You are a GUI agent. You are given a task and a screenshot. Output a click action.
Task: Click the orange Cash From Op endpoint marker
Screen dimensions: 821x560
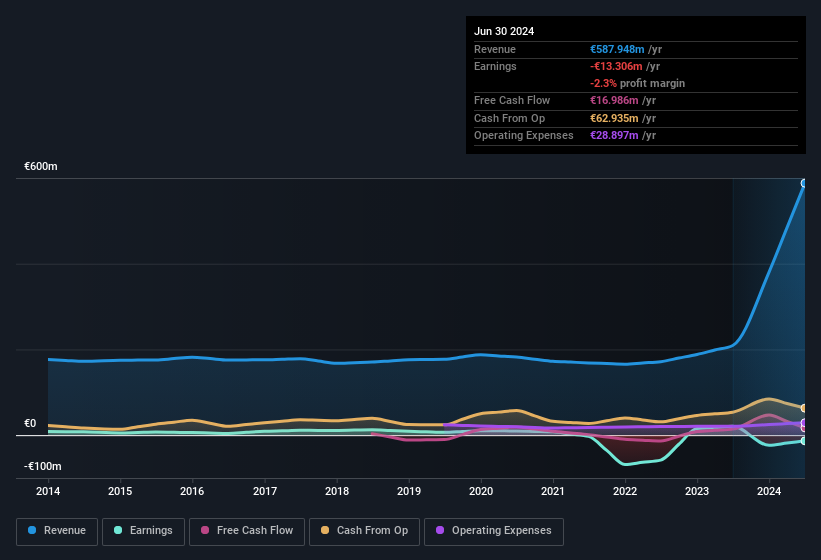(x=804, y=408)
